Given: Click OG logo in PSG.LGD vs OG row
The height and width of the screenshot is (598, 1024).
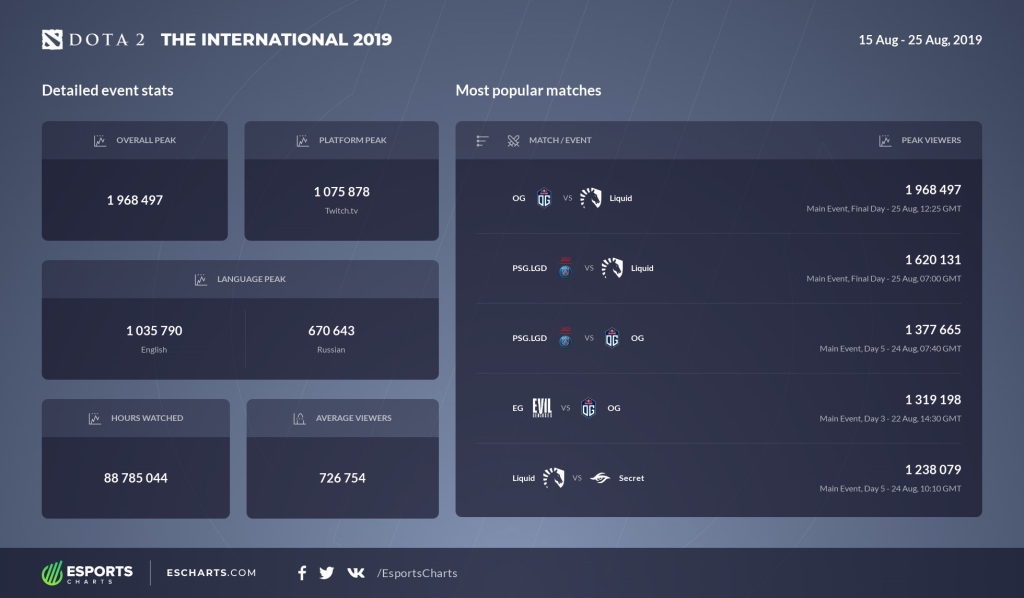Looking at the screenshot, I should click(612, 338).
